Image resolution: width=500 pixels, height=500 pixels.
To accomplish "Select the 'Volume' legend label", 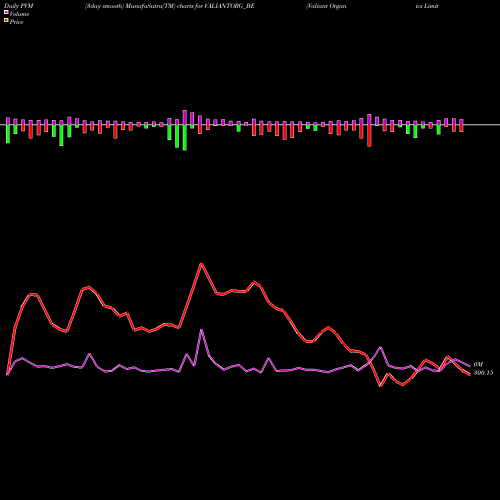I will pyautogui.click(x=19, y=14).
